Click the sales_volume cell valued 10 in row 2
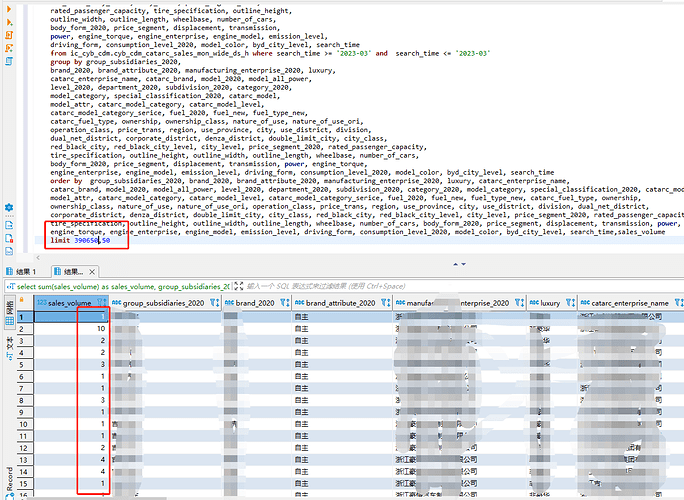The height and width of the screenshot is (500, 684). point(72,329)
